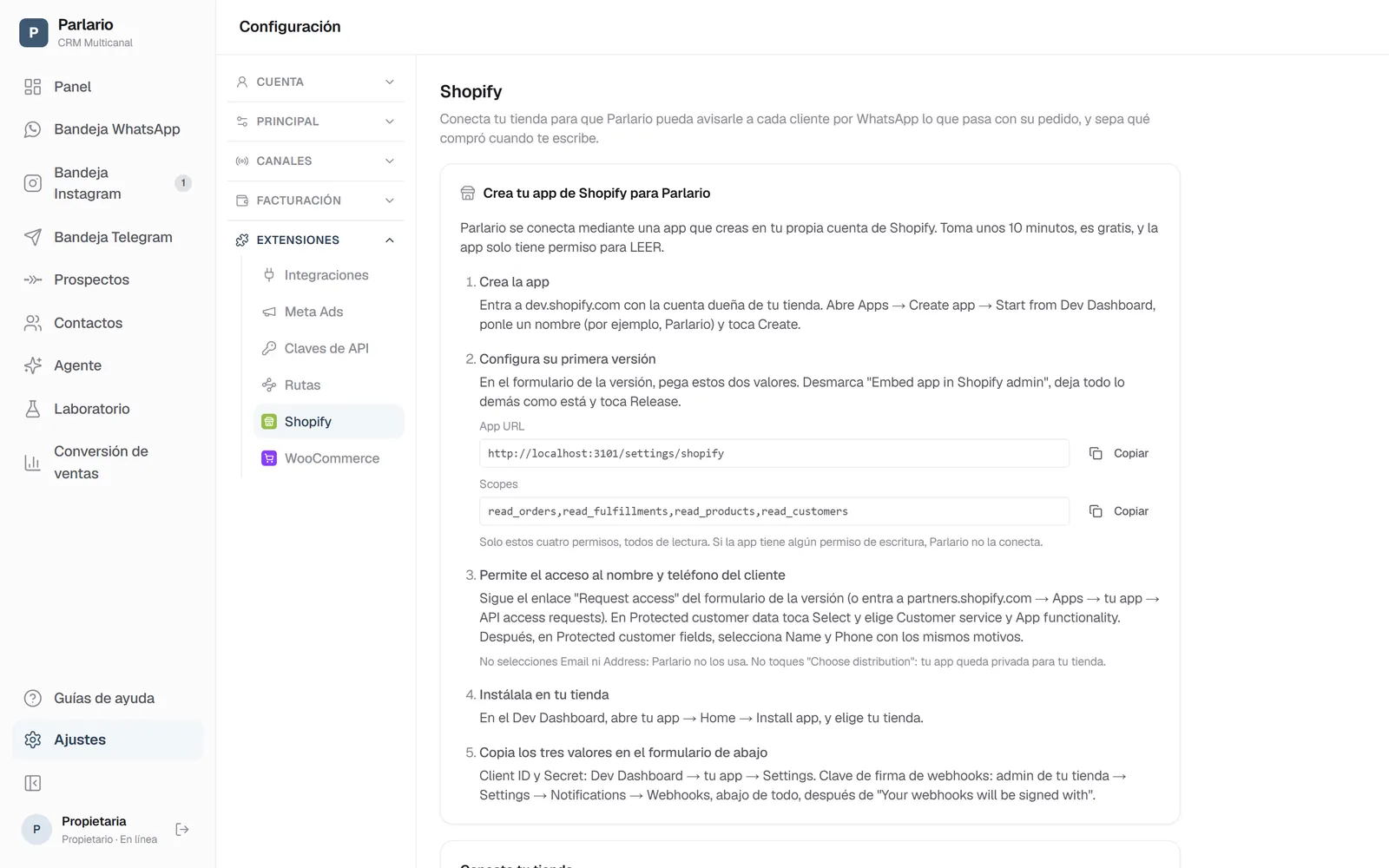The width and height of the screenshot is (1389, 868).
Task: Click the logout icon beside Propietaria
Action: coord(182,830)
